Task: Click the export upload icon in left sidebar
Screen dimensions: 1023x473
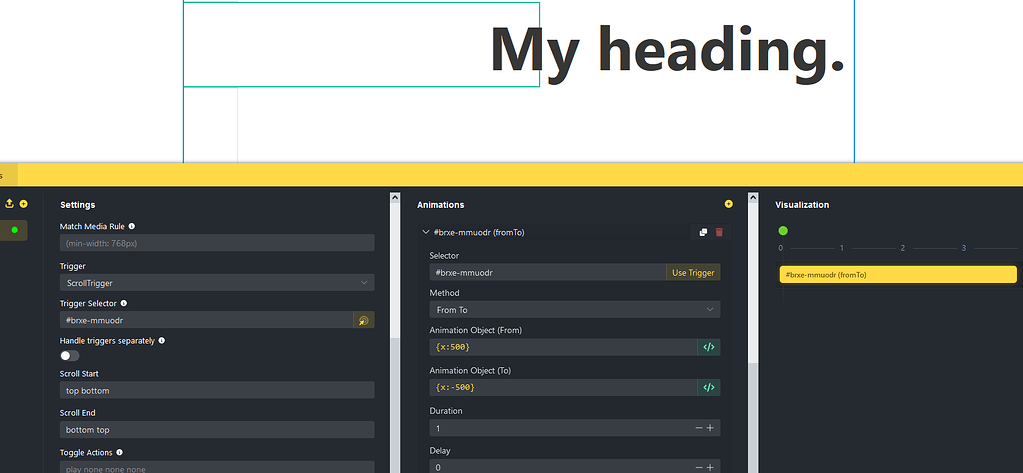Action: point(10,204)
